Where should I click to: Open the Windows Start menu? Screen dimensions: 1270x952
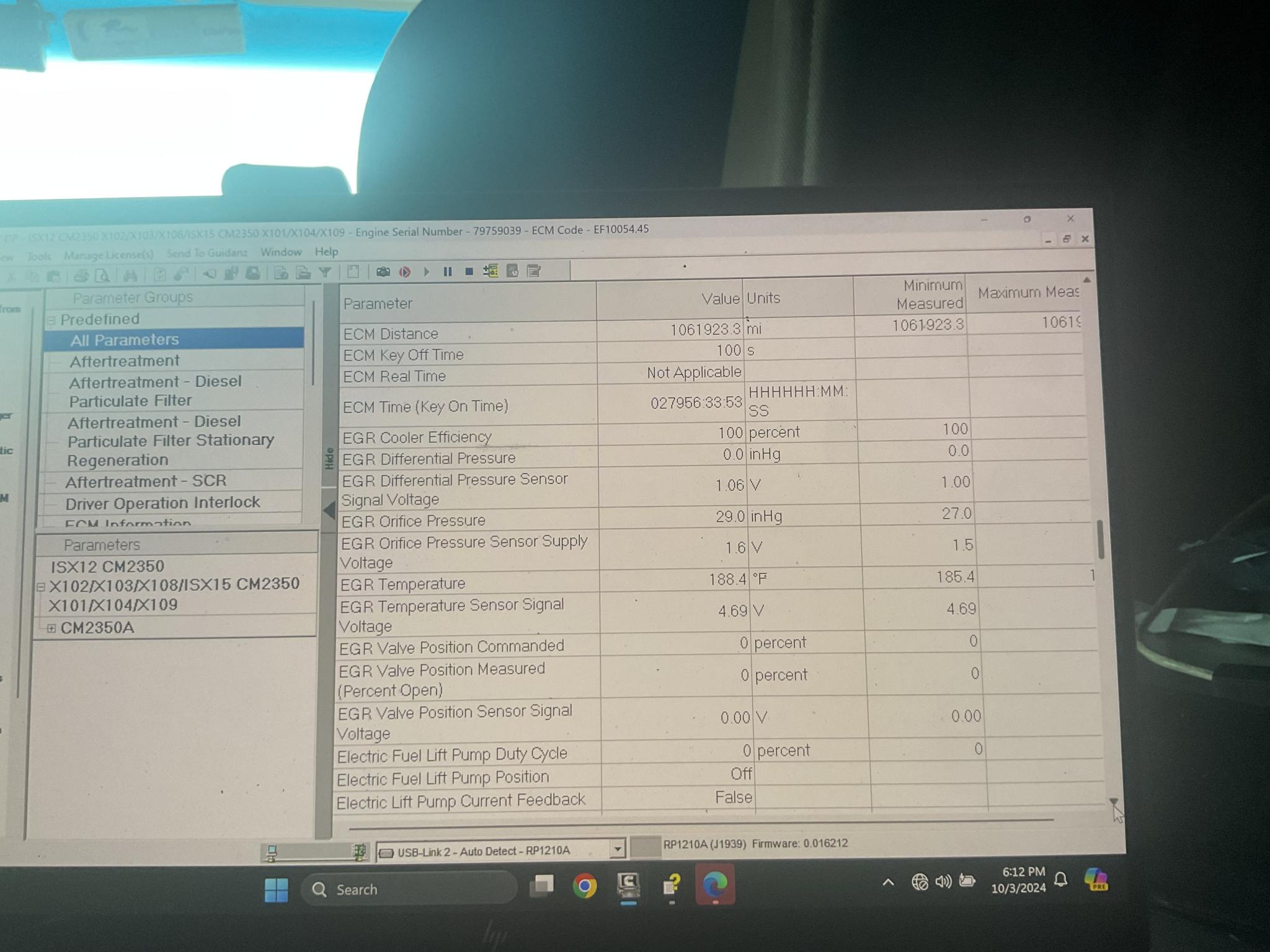(276, 890)
